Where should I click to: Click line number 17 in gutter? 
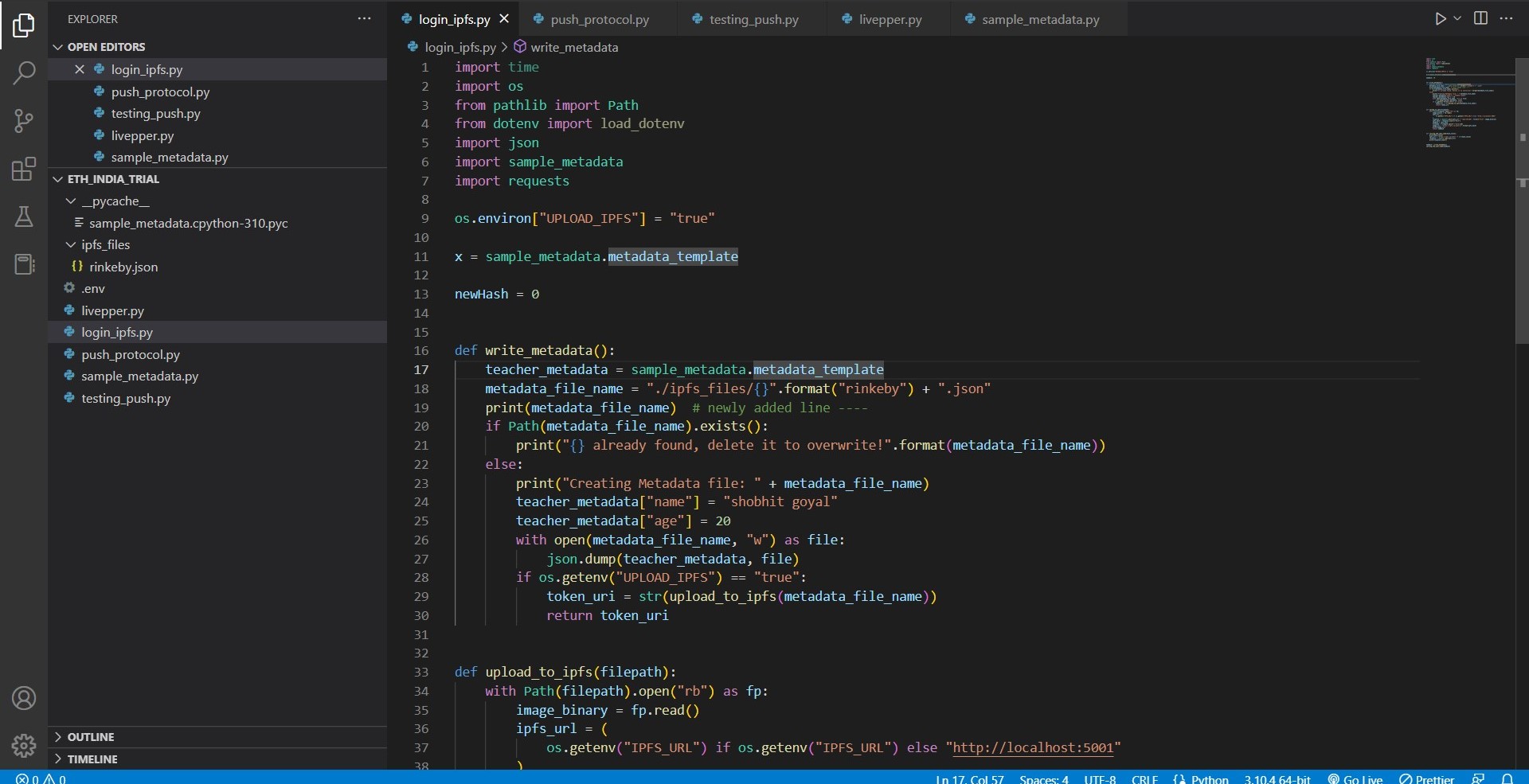(420, 369)
